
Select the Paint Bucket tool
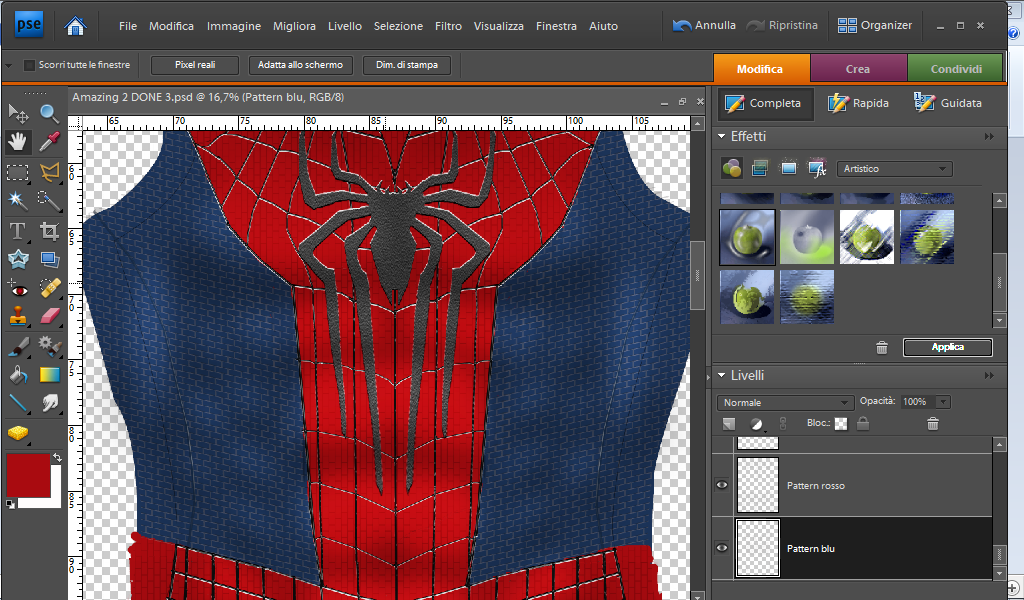tap(18, 374)
